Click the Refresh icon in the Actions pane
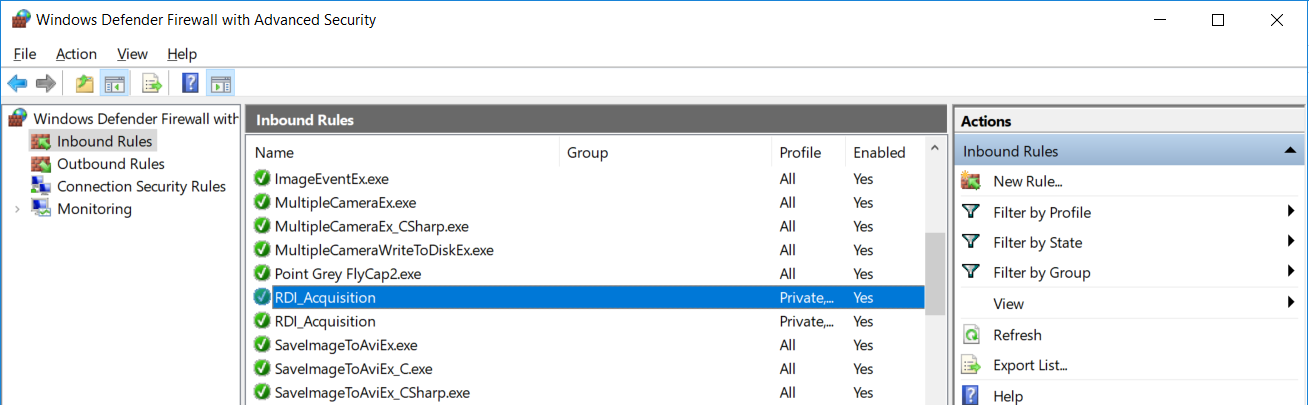 (970, 335)
